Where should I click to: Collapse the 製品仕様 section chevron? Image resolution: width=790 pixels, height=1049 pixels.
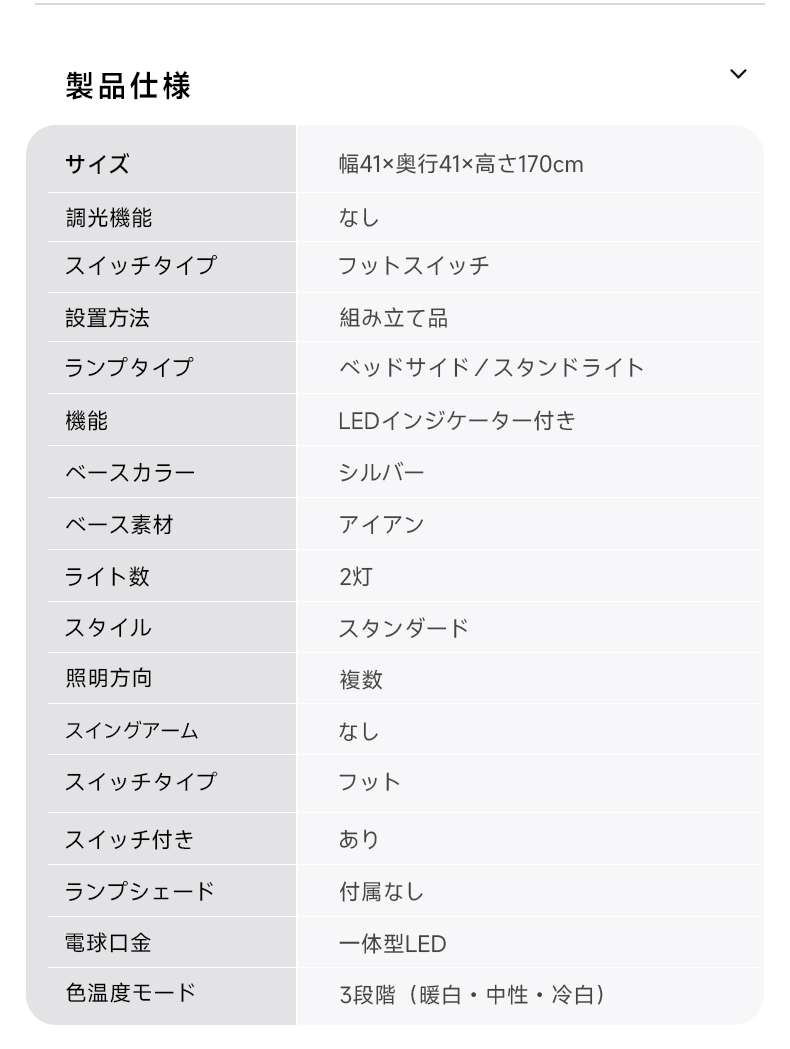pyautogui.click(x=738, y=74)
